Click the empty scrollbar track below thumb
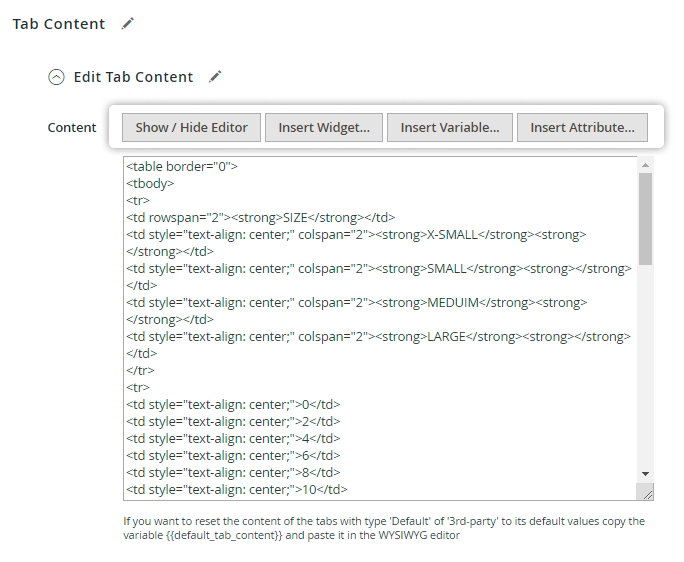This screenshot has height=562, width=684. click(646, 370)
